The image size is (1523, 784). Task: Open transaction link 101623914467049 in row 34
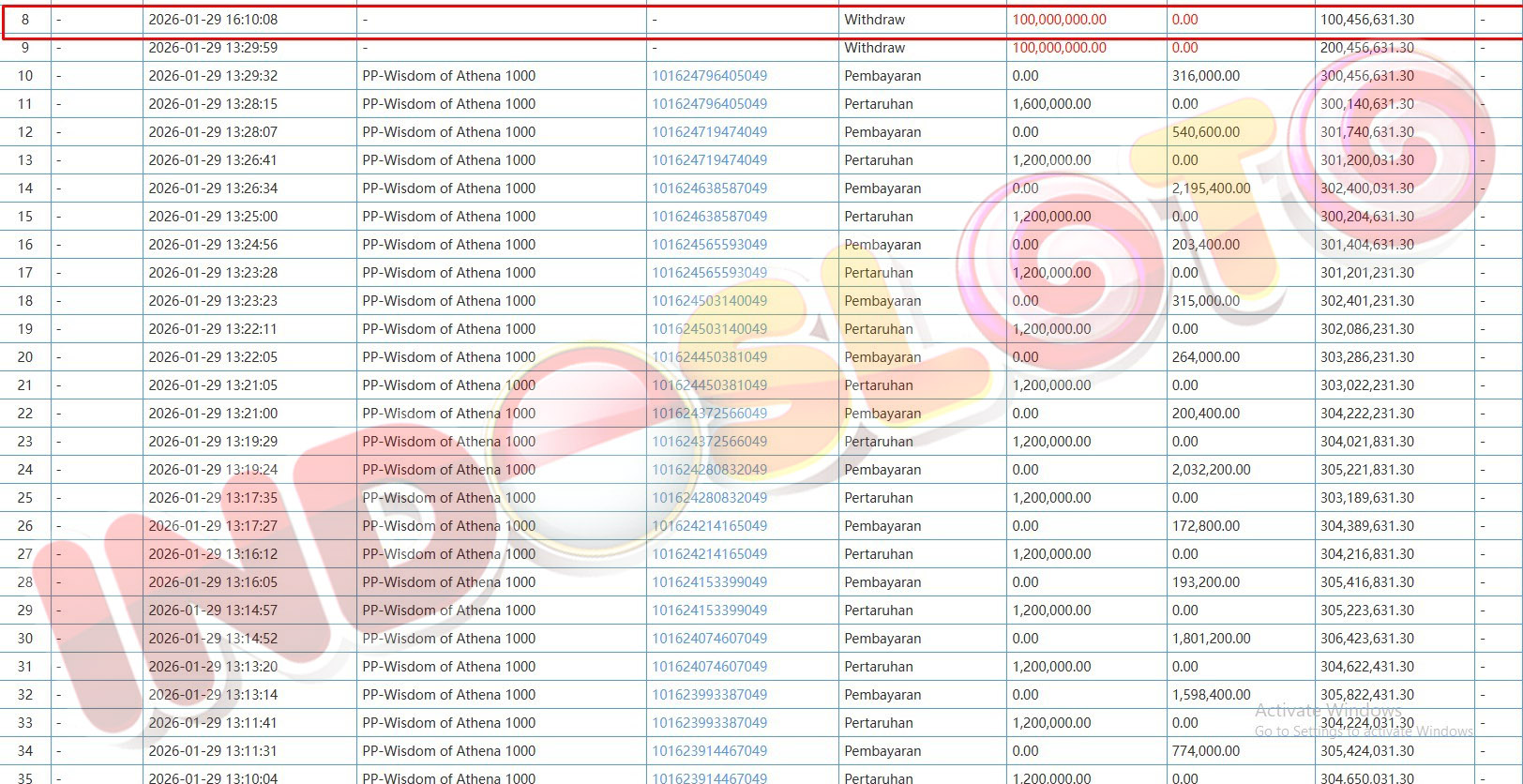[x=709, y=751]
